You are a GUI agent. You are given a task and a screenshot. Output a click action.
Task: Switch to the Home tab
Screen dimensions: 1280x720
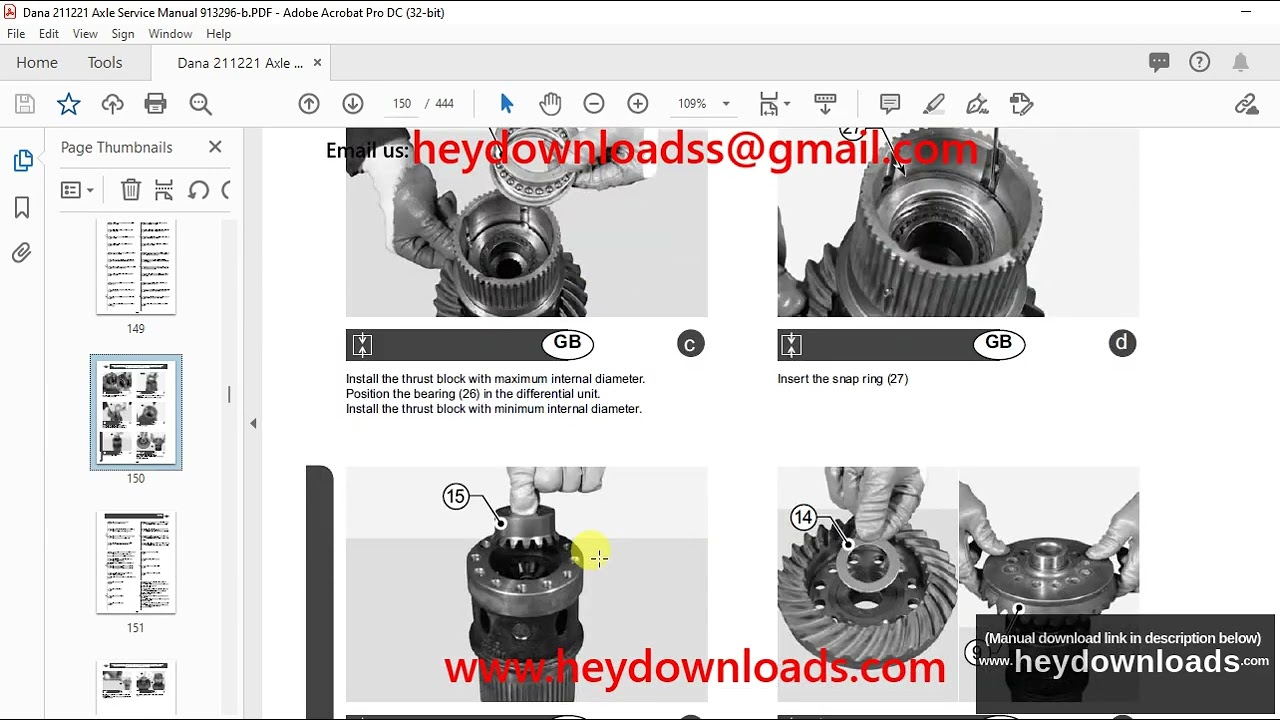click(x=37, y=62)
